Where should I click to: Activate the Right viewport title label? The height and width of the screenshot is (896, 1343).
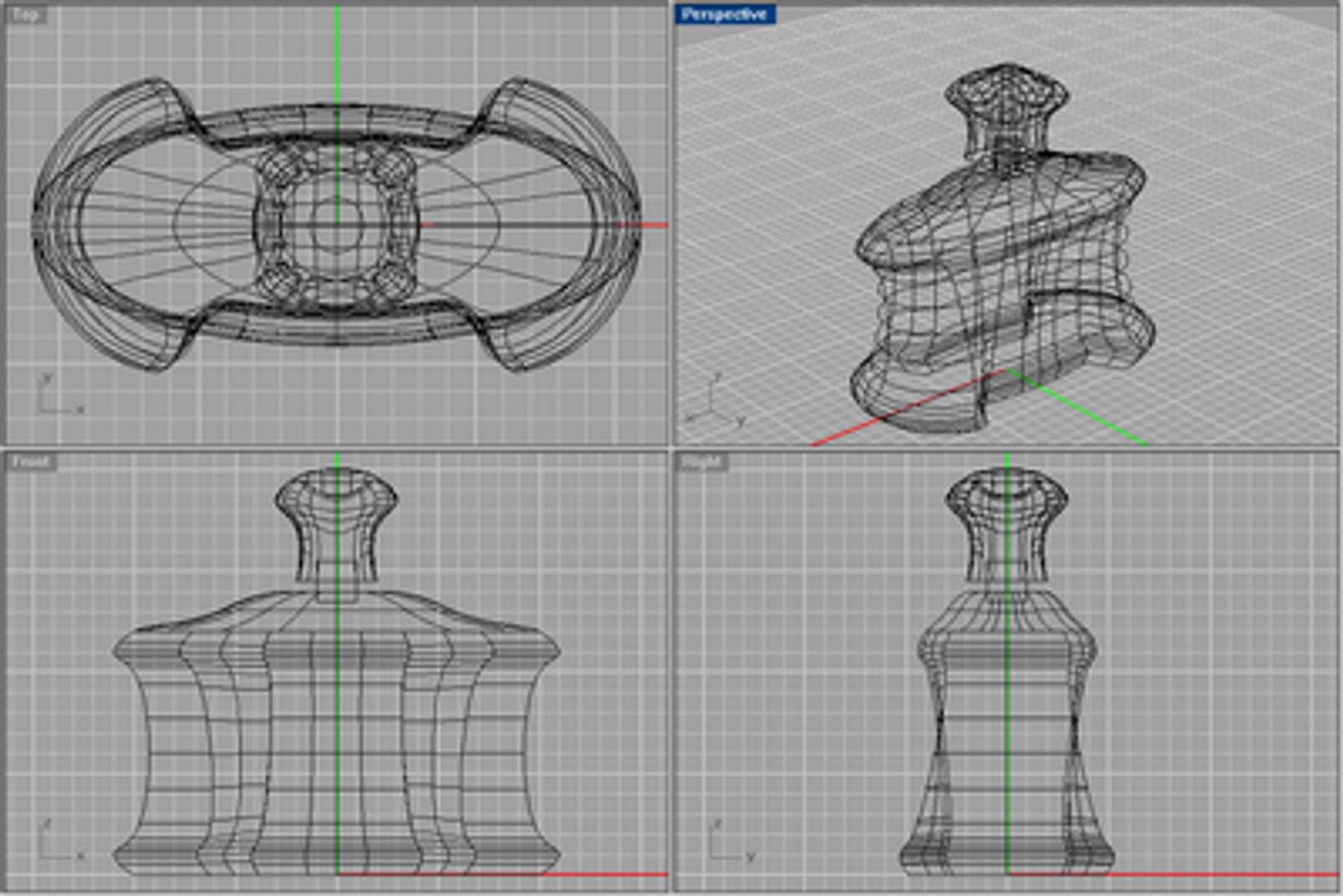(x=702, y=461)
